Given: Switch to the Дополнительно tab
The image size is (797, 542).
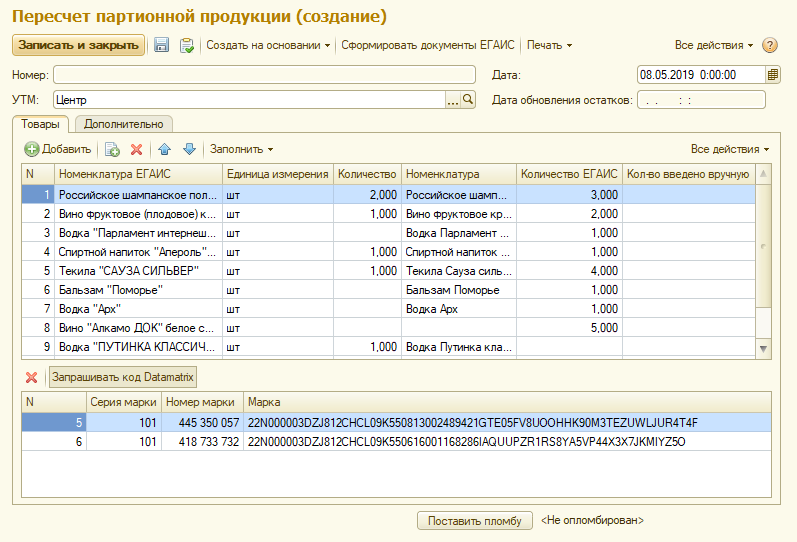Looking at the screenshot, I should point(123,124).
